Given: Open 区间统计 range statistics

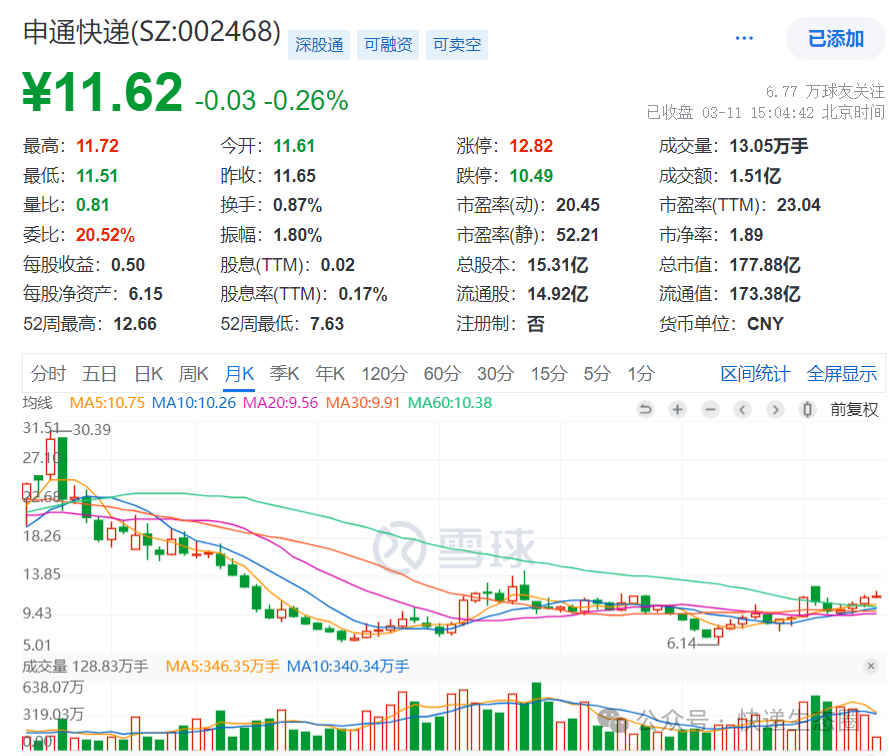Looking at the screenshot, I should 755,374.
